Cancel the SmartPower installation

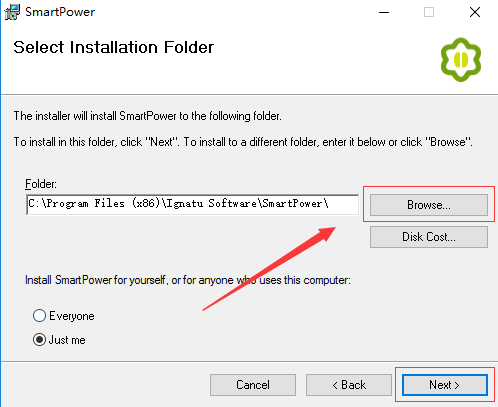pyautogui.click(x=253, y=385)
